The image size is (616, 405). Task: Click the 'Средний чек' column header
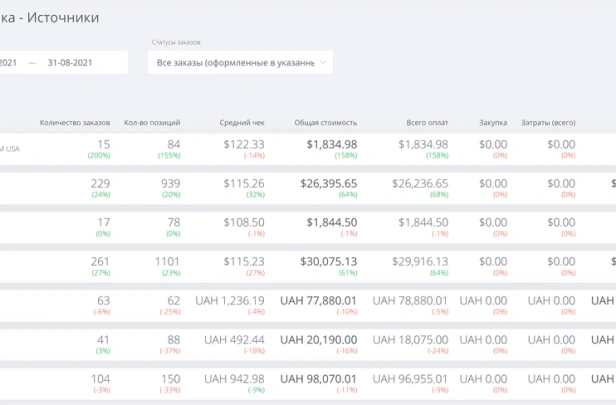point(242,122)
